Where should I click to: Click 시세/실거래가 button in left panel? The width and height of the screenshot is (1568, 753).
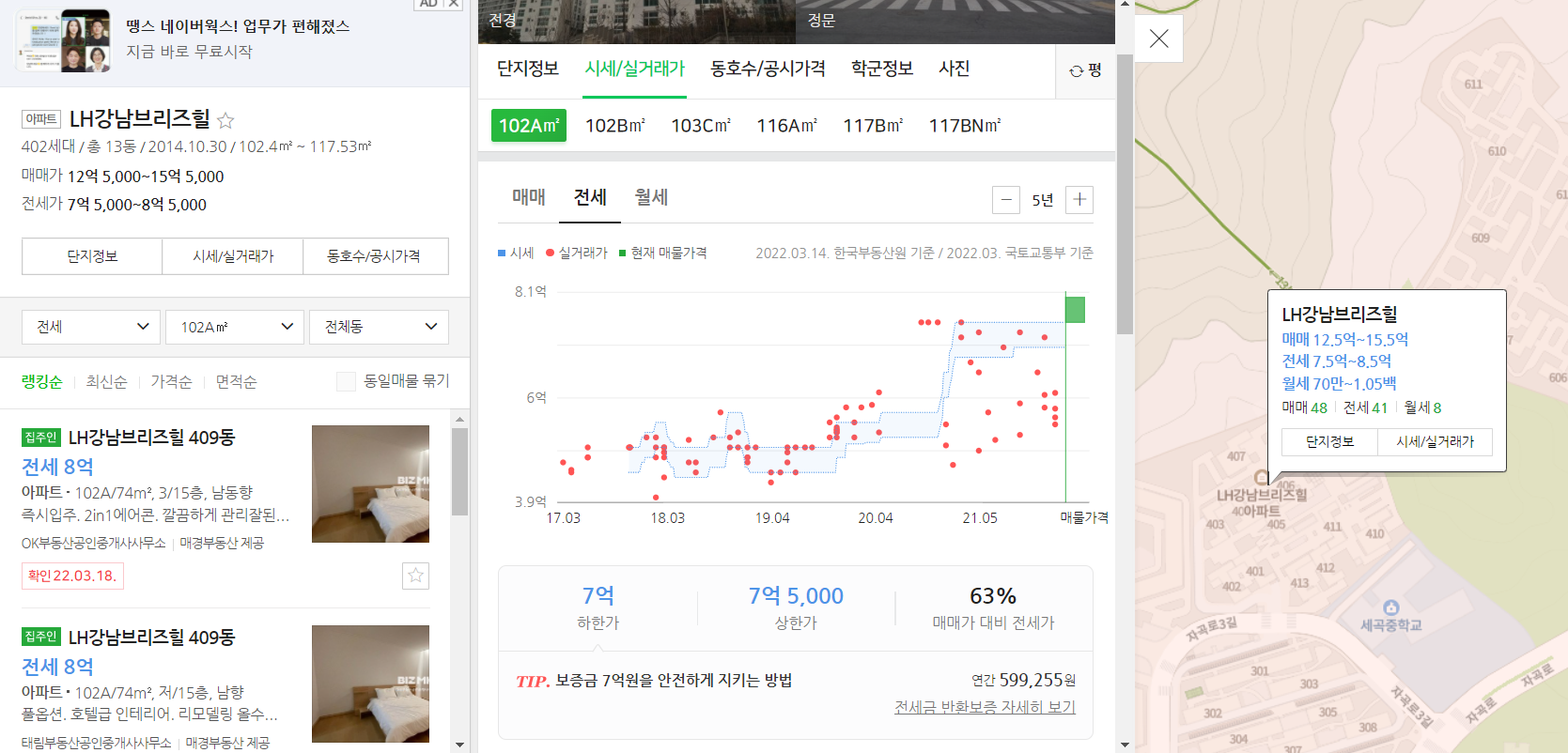(233, 256)
